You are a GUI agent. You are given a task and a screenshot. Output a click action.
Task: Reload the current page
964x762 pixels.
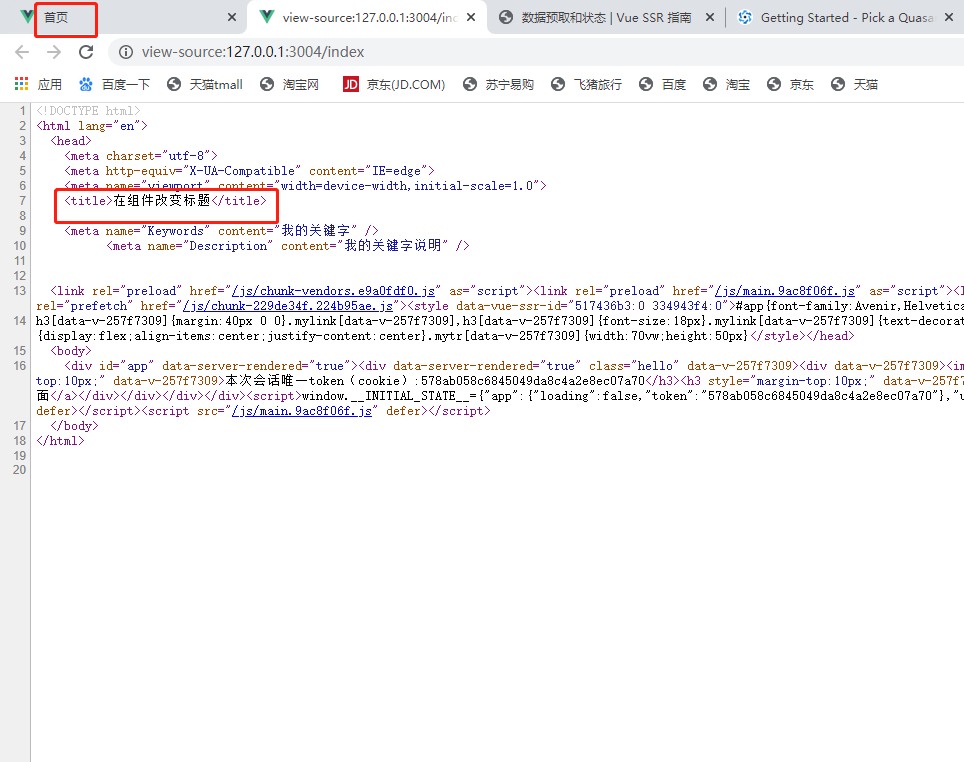click(x=86, y=52)
